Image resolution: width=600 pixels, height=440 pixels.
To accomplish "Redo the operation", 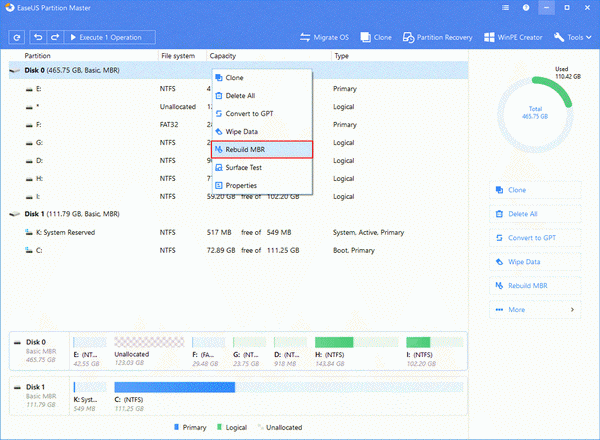I will [54, 37].
